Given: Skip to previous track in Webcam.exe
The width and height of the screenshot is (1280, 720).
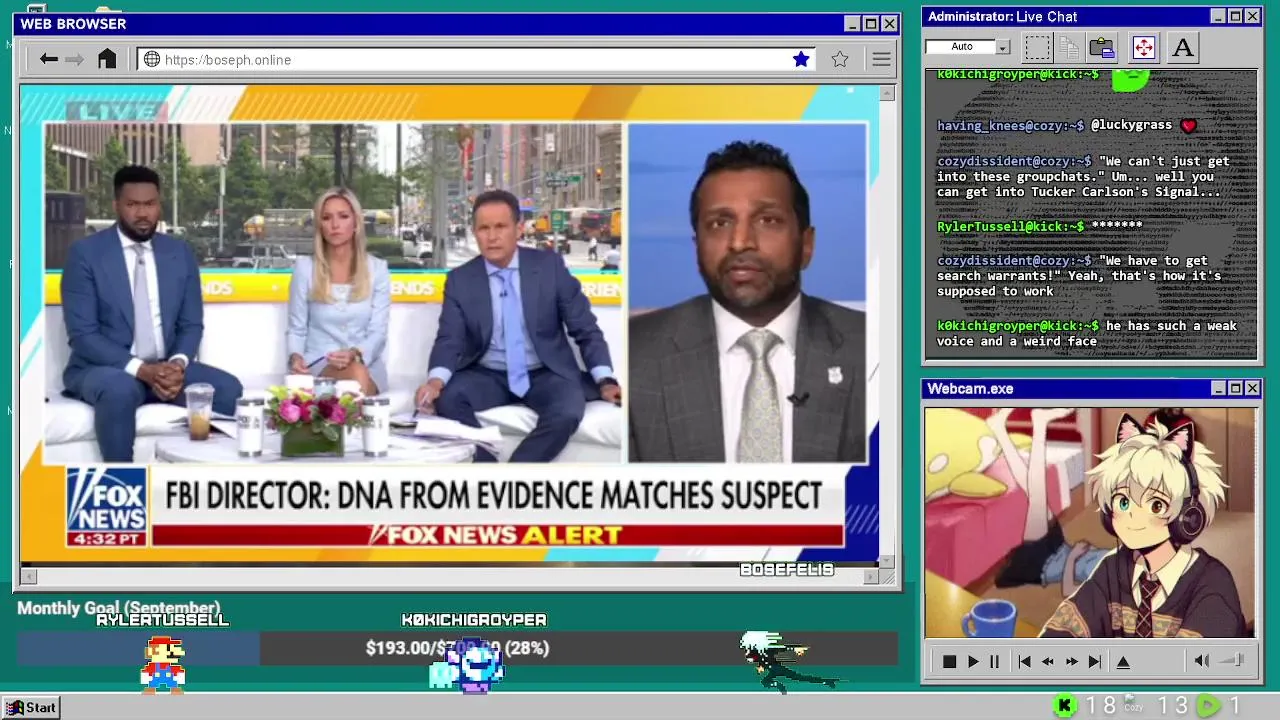Looking at the screenshot, I should coord(1024,662).
